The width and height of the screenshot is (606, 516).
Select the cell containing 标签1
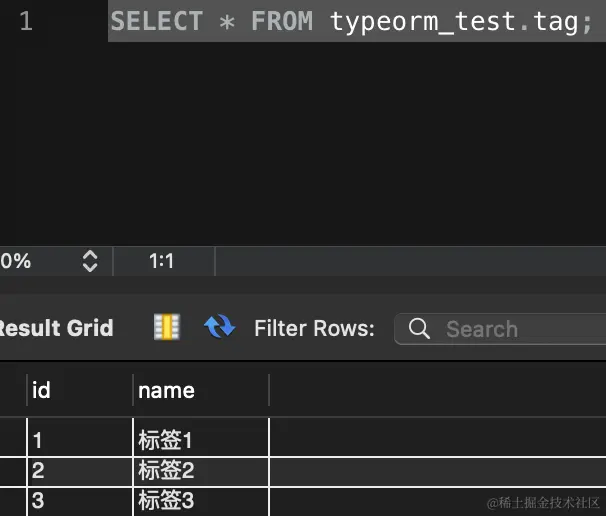tap(166, 440)
